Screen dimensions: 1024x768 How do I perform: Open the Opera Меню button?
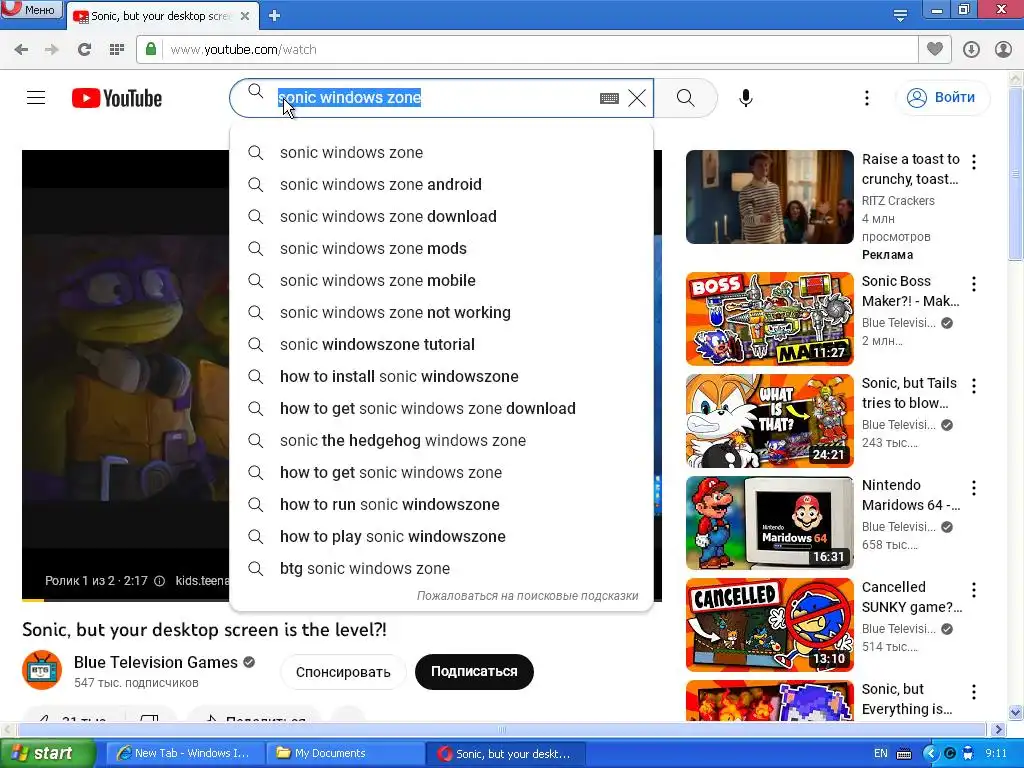pyautogui.click(x=31, y=9)
